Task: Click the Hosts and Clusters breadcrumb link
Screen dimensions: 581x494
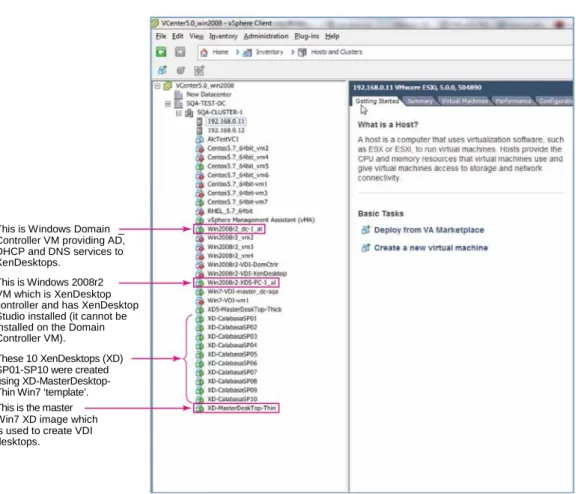Action: coord(337,52)
